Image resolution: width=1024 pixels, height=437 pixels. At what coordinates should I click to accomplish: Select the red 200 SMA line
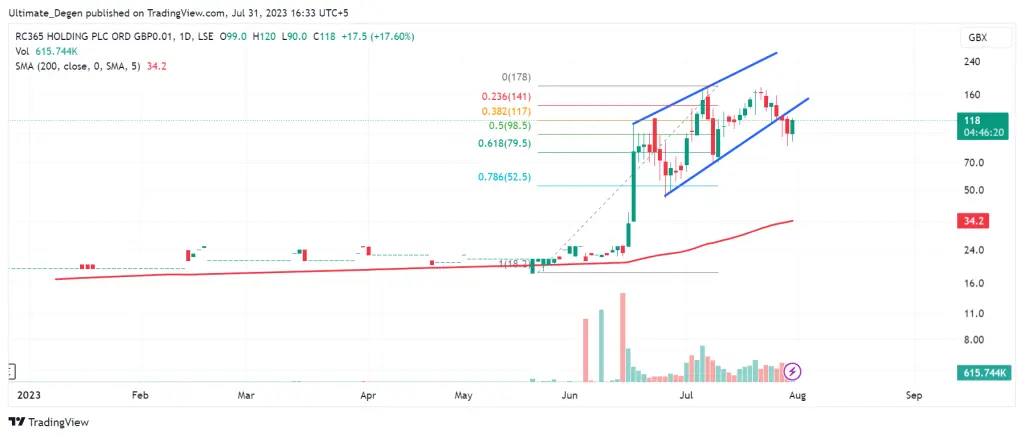click(x=424, y=268)
